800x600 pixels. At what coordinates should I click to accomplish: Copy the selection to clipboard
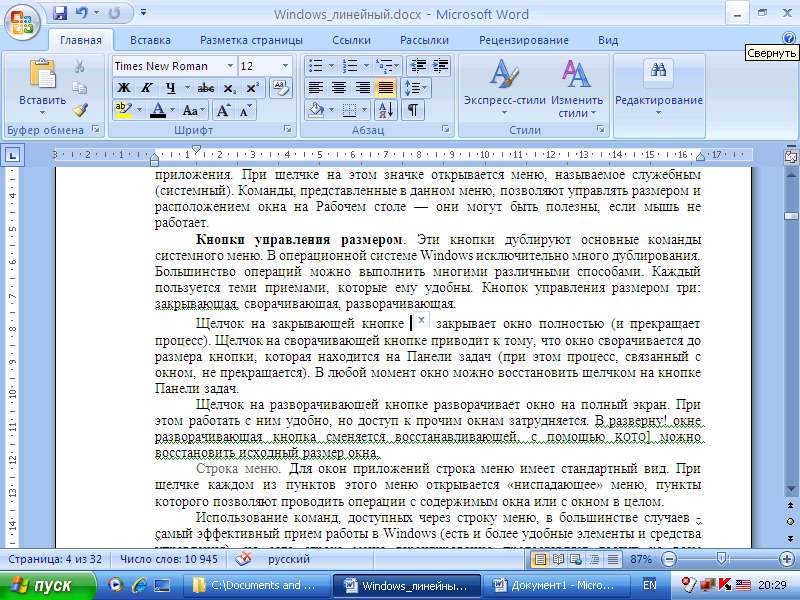pos(80,88)
